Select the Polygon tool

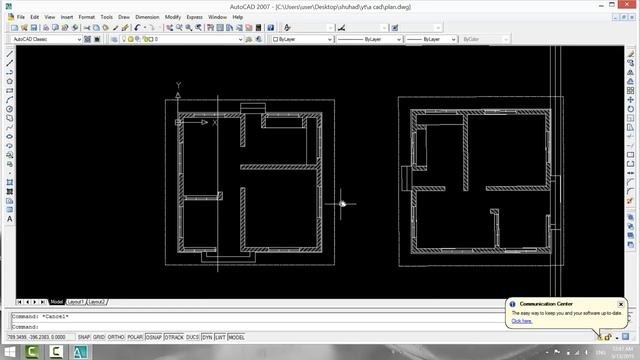click(9, 81)
